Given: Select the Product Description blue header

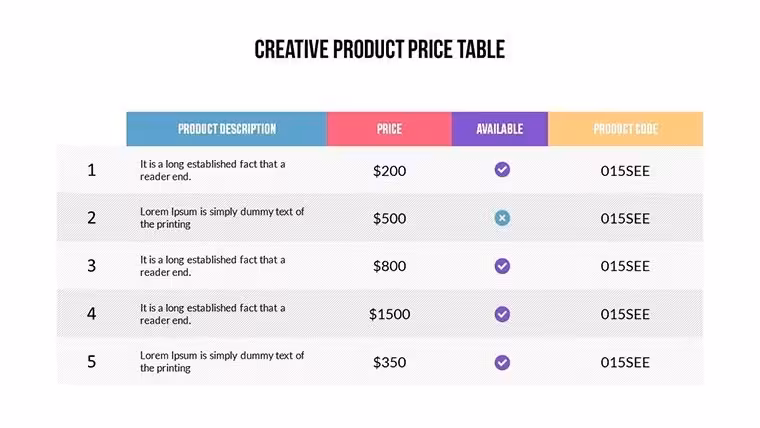Looking at the screenshot, I should coord(227,129).
